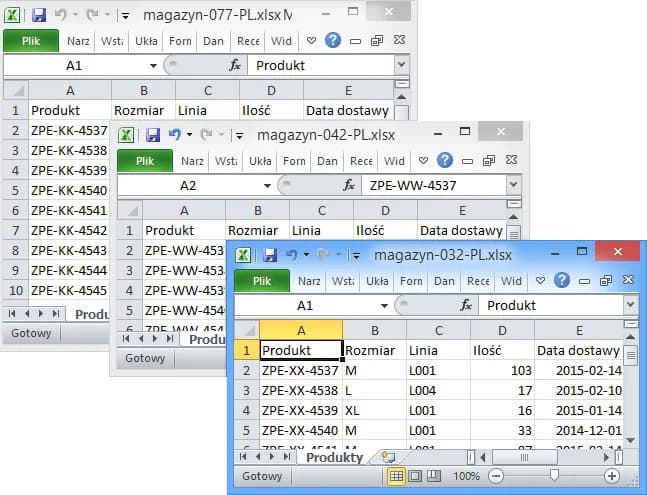This screenshot has width=647, height=495.
Task: Save the magazyn-077-PL workbook using the disk icon
Action: 39,15
